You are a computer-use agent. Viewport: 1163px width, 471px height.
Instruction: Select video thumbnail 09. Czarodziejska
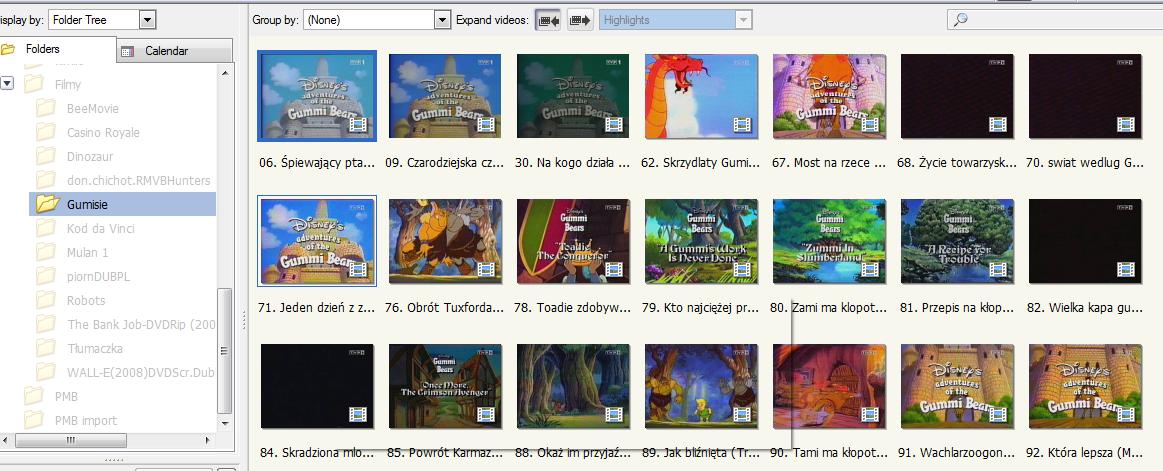coord(445,96)
